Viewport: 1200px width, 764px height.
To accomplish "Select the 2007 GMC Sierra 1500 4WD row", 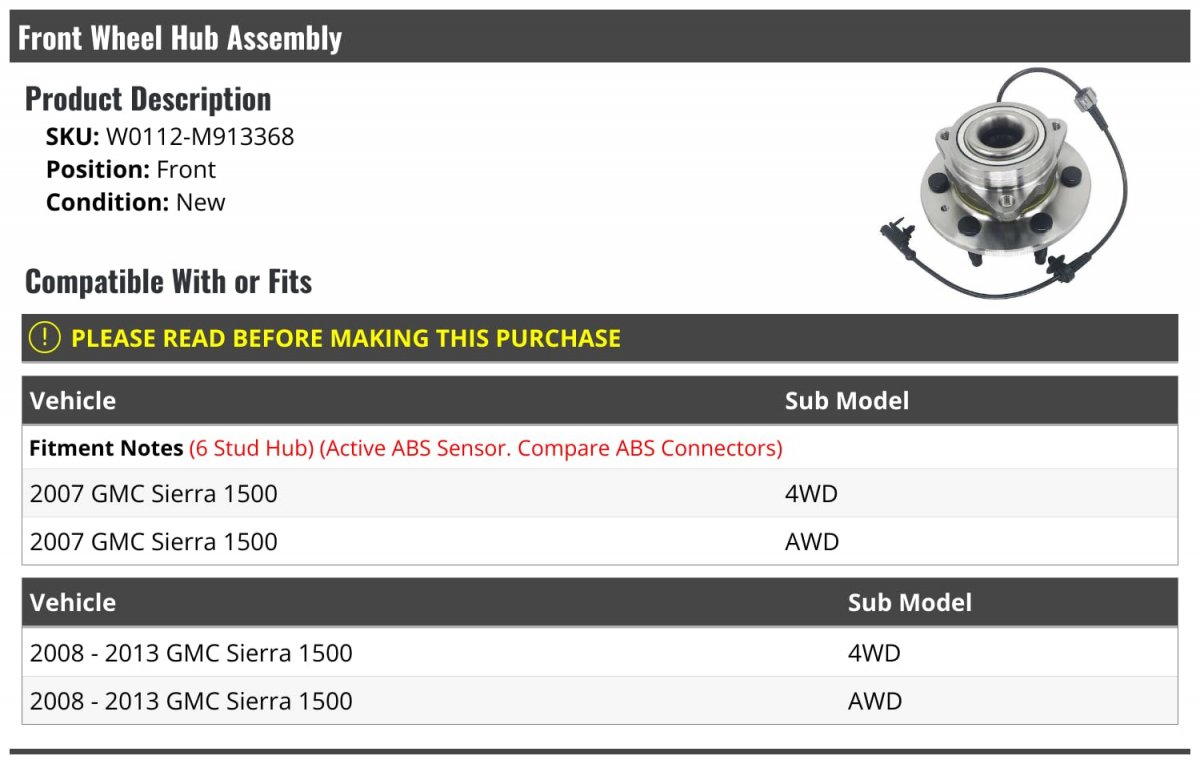I will (x=600, y=493).
